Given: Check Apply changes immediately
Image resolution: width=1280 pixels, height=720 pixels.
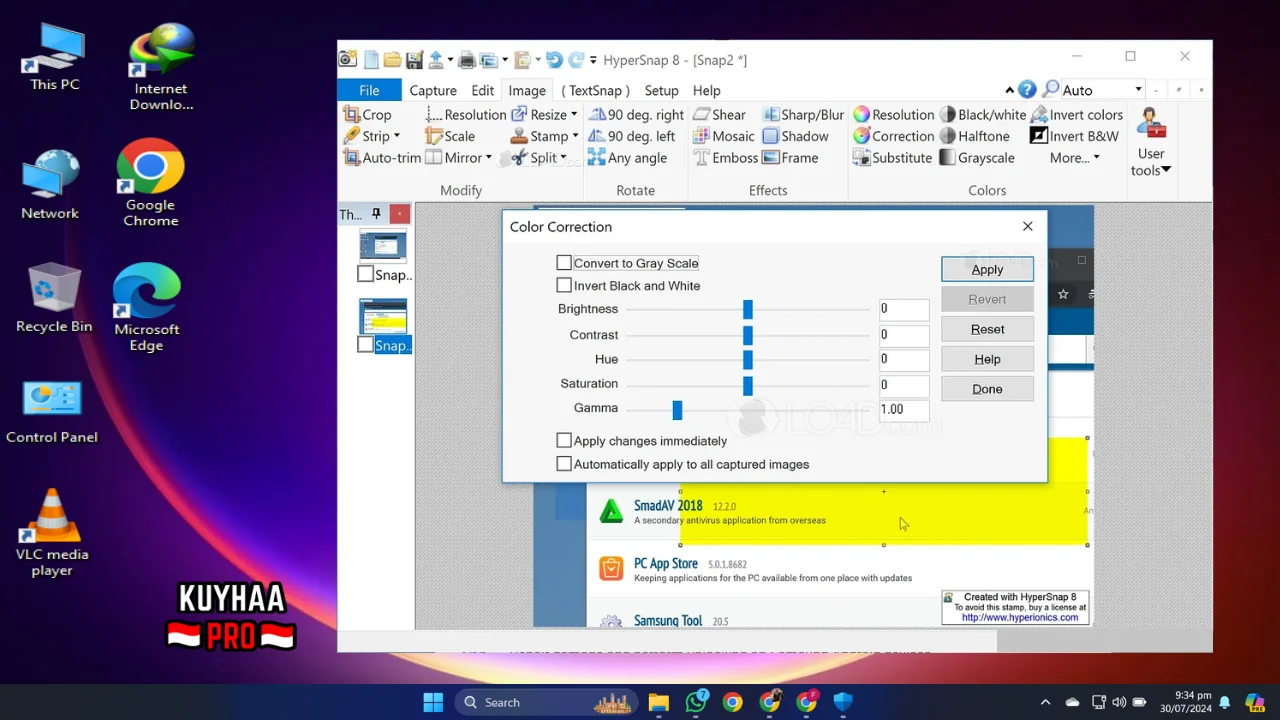Looking at the screenshot, I should click(x=564, y=441).
